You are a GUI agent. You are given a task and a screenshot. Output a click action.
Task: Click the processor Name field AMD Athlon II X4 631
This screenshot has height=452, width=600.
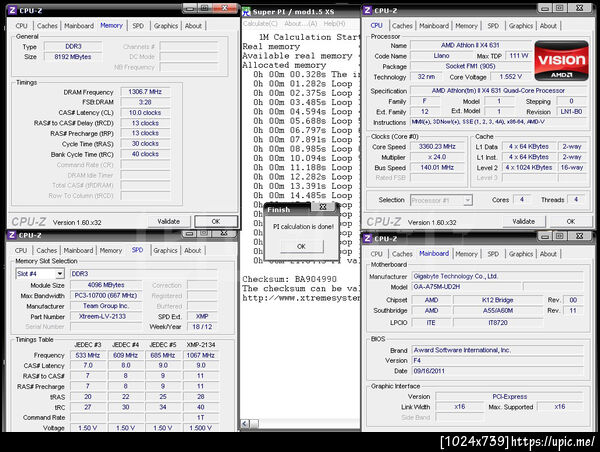tap(470, 45)
